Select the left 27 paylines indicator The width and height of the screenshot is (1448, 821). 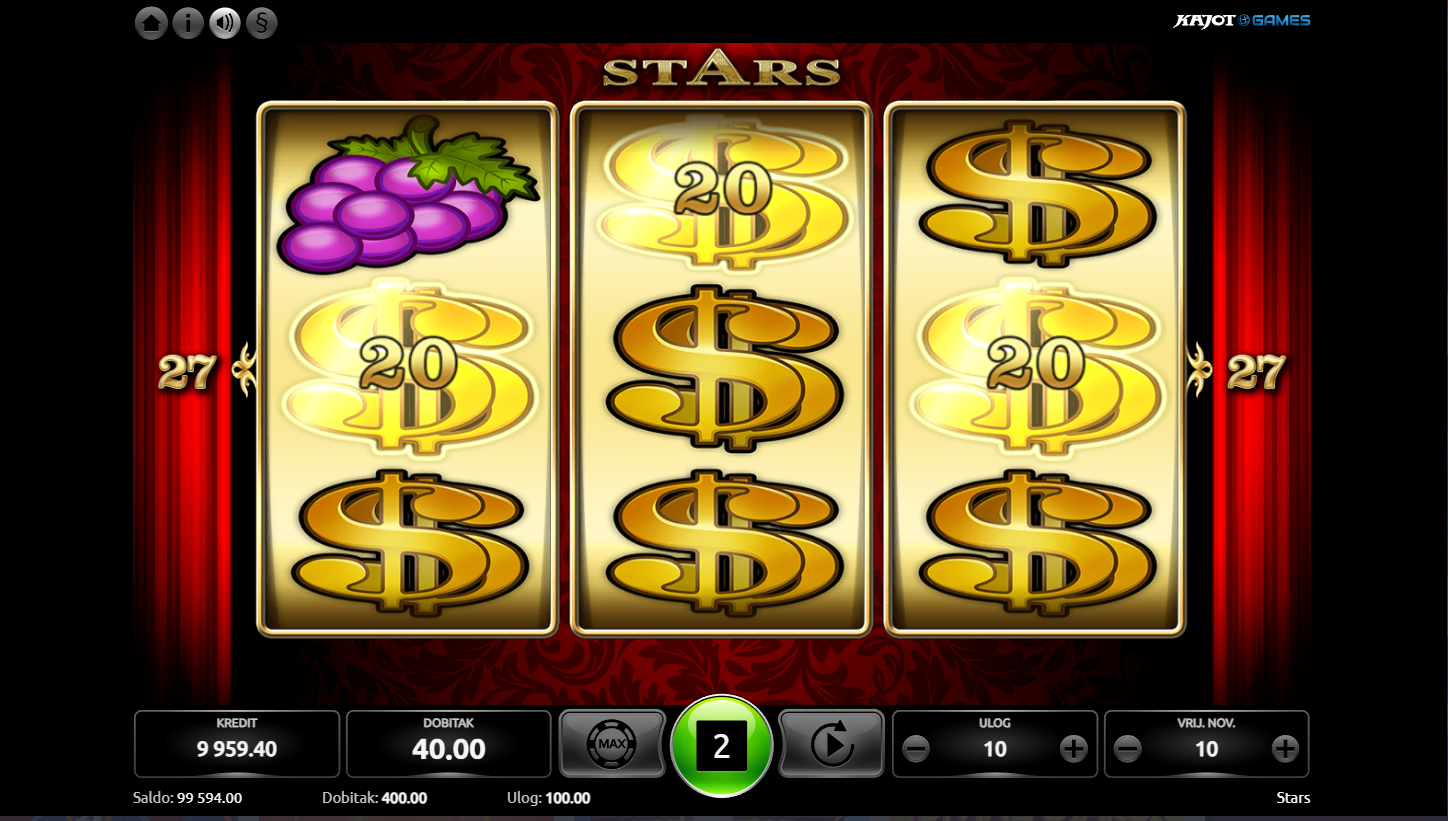tap(187, 372)
